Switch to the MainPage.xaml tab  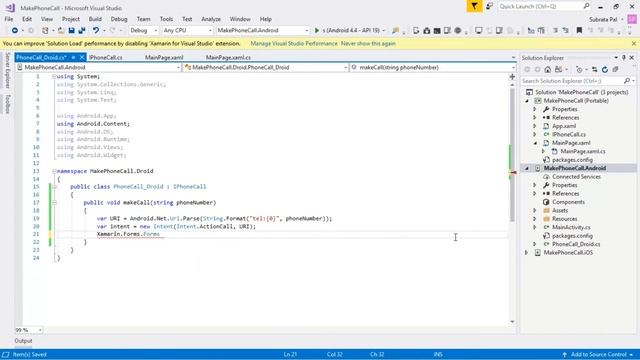[164, 58]
